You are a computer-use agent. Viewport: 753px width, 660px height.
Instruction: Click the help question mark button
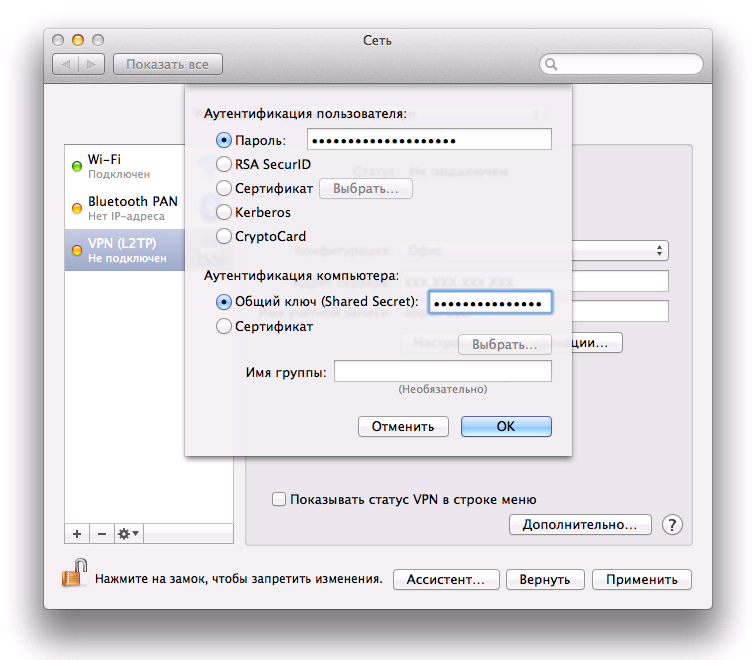click(672, 525)
